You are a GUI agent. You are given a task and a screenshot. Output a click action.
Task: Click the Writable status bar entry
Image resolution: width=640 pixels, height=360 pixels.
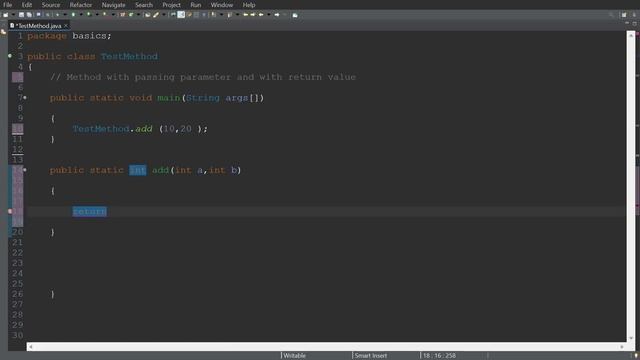(295, 356)
